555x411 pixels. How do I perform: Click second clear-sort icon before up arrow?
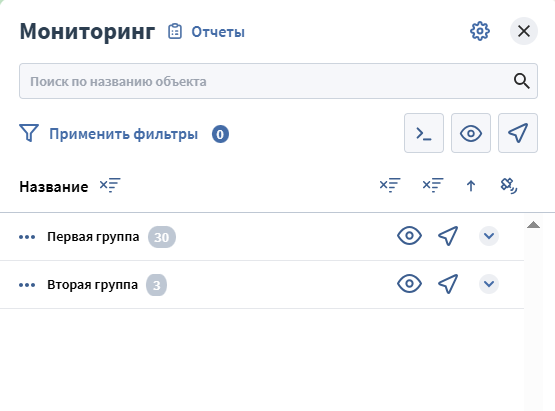433,185
